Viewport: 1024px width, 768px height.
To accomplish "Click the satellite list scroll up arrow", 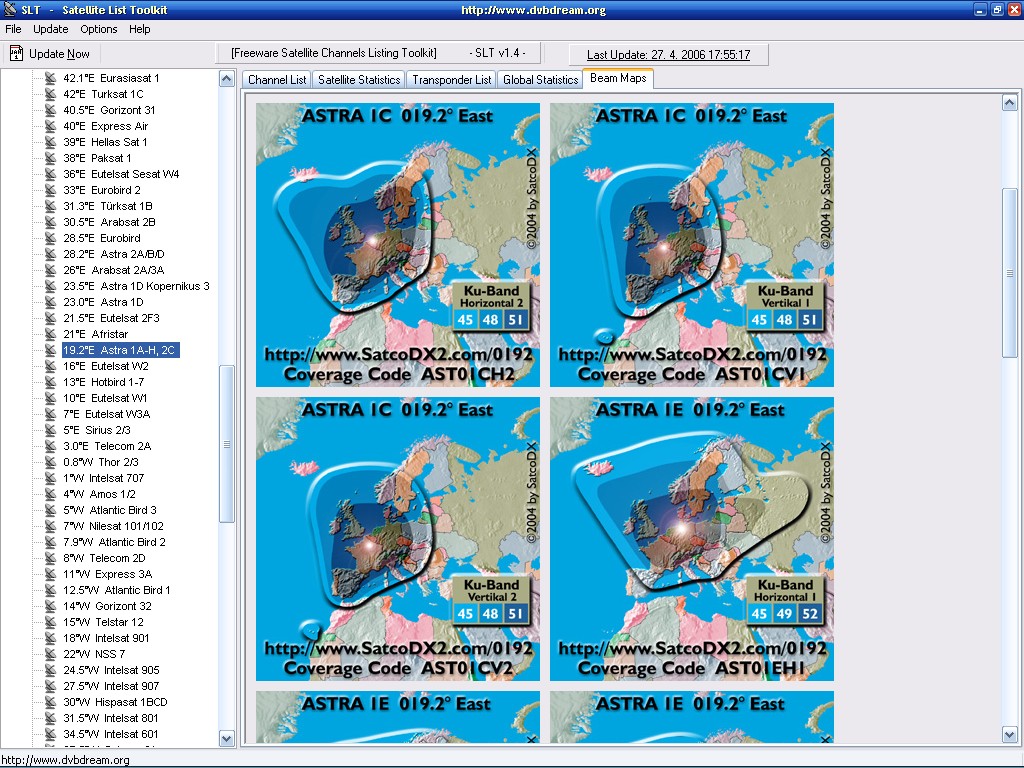I will click(227, 79).
